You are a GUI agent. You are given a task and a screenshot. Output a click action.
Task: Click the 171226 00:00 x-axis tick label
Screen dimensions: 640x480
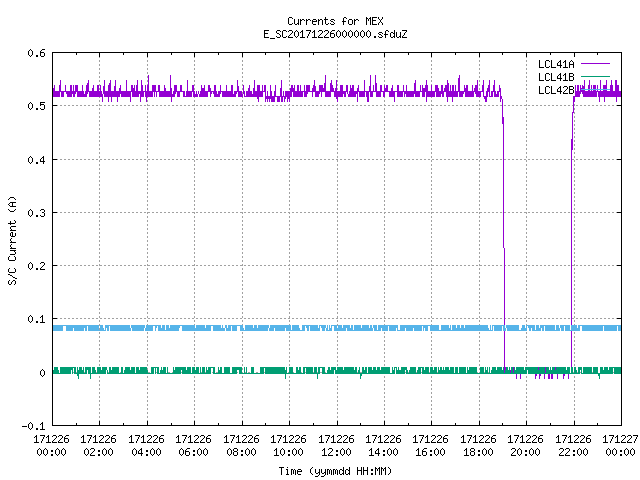51,446
